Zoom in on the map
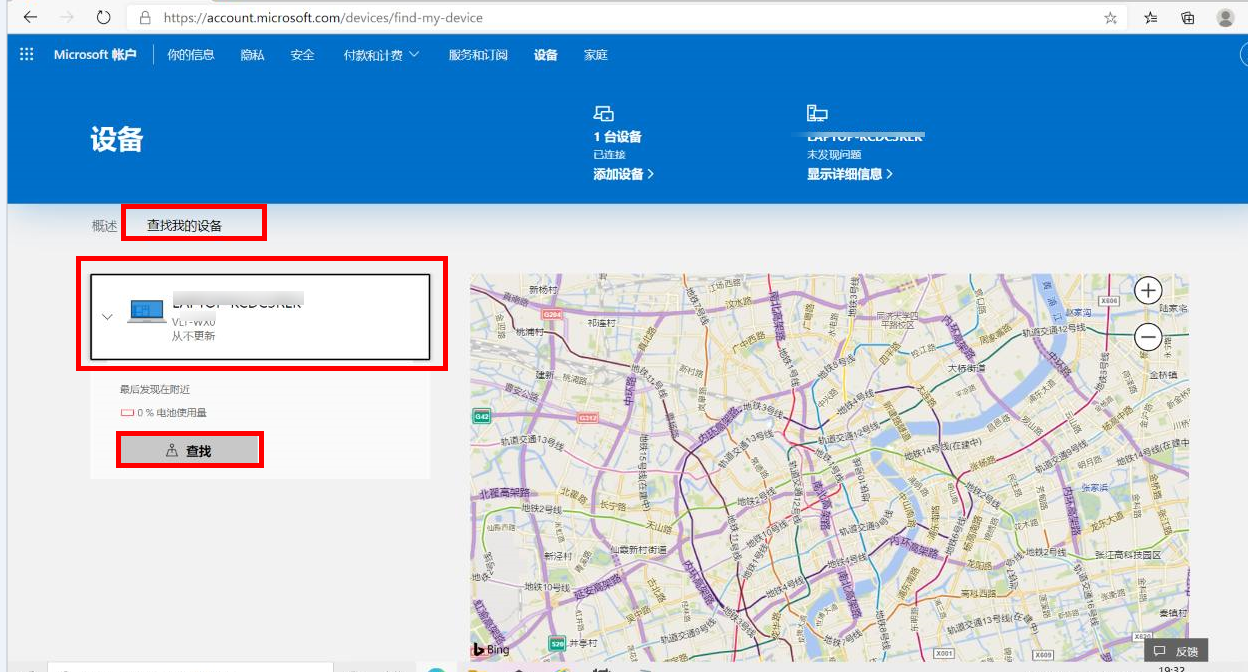Screen dimensions: 1248x672 (1148, 291)
